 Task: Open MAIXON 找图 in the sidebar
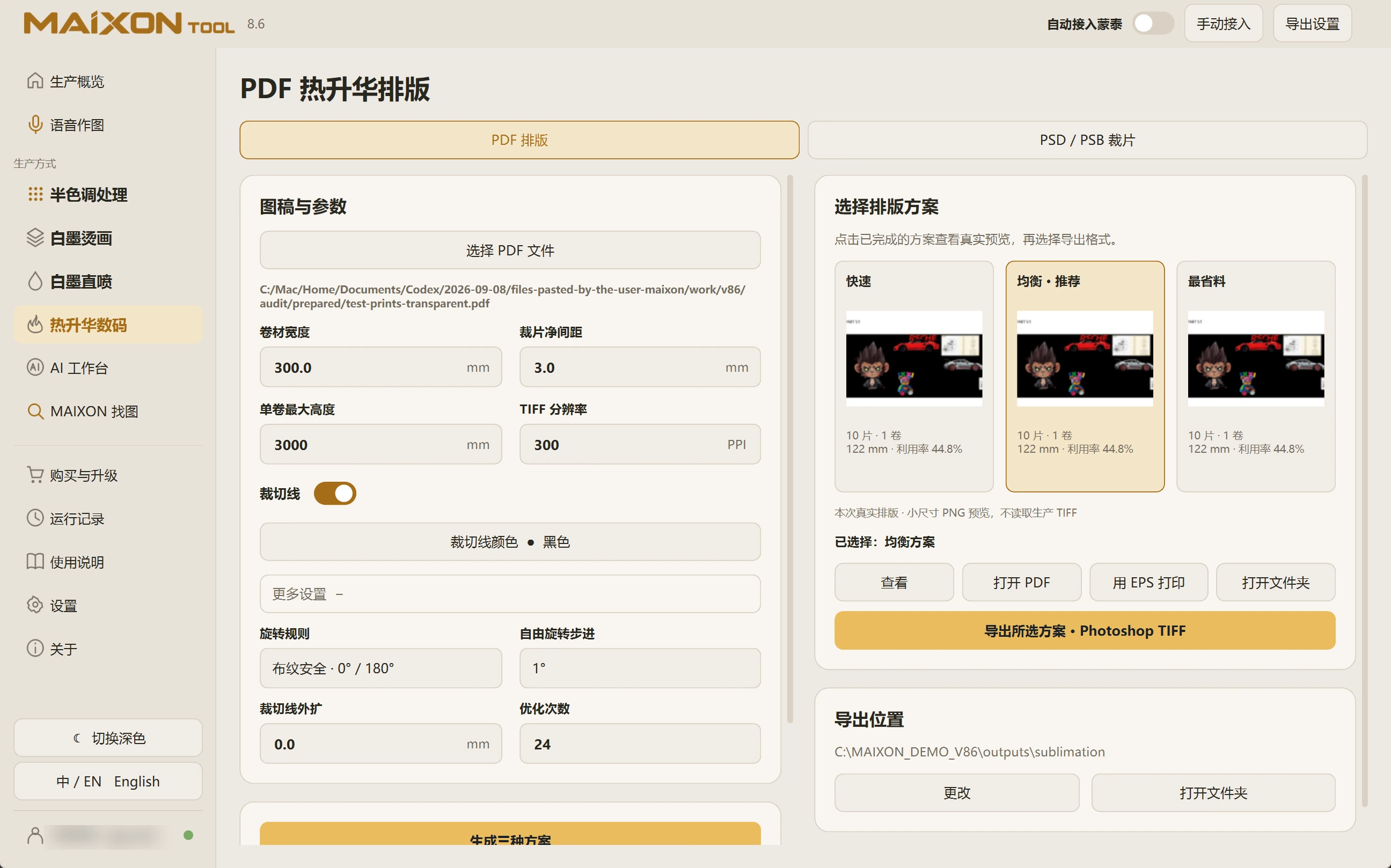click(x=108, y=411)
